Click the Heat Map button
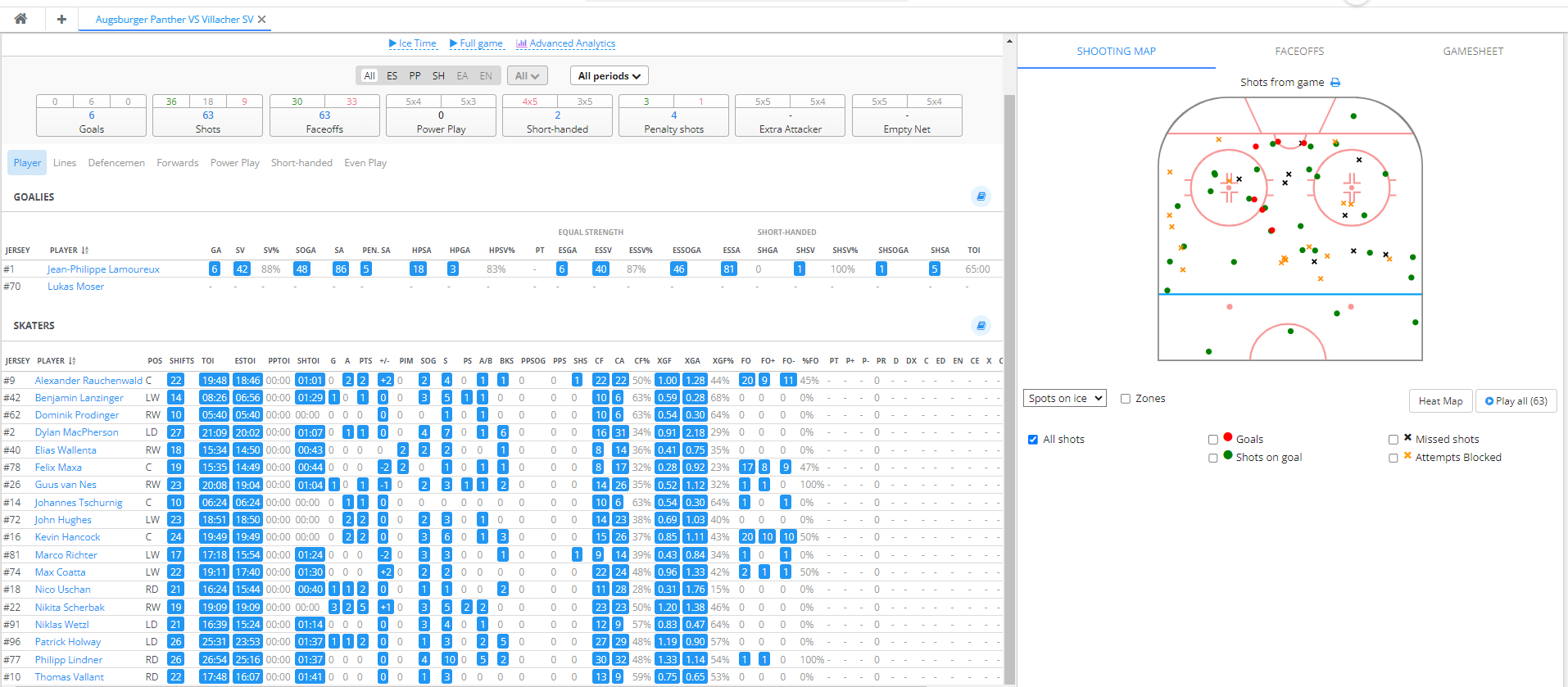 (1440, 401)
